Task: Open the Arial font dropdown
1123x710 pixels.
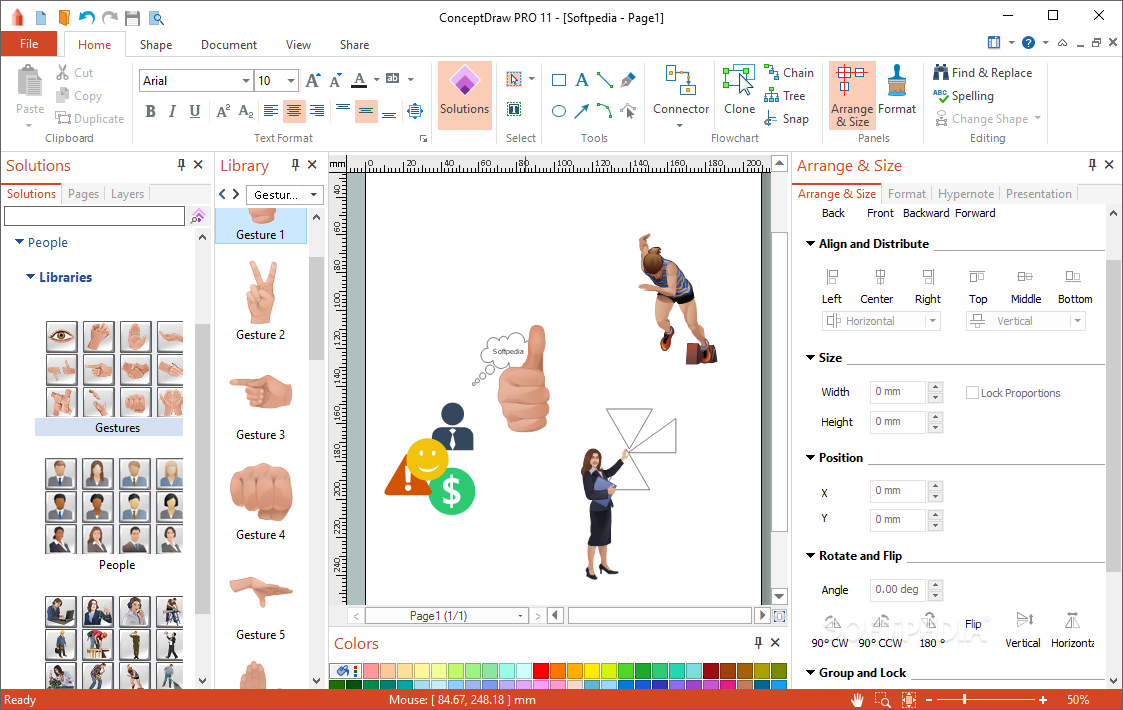Action: point(246,80)
